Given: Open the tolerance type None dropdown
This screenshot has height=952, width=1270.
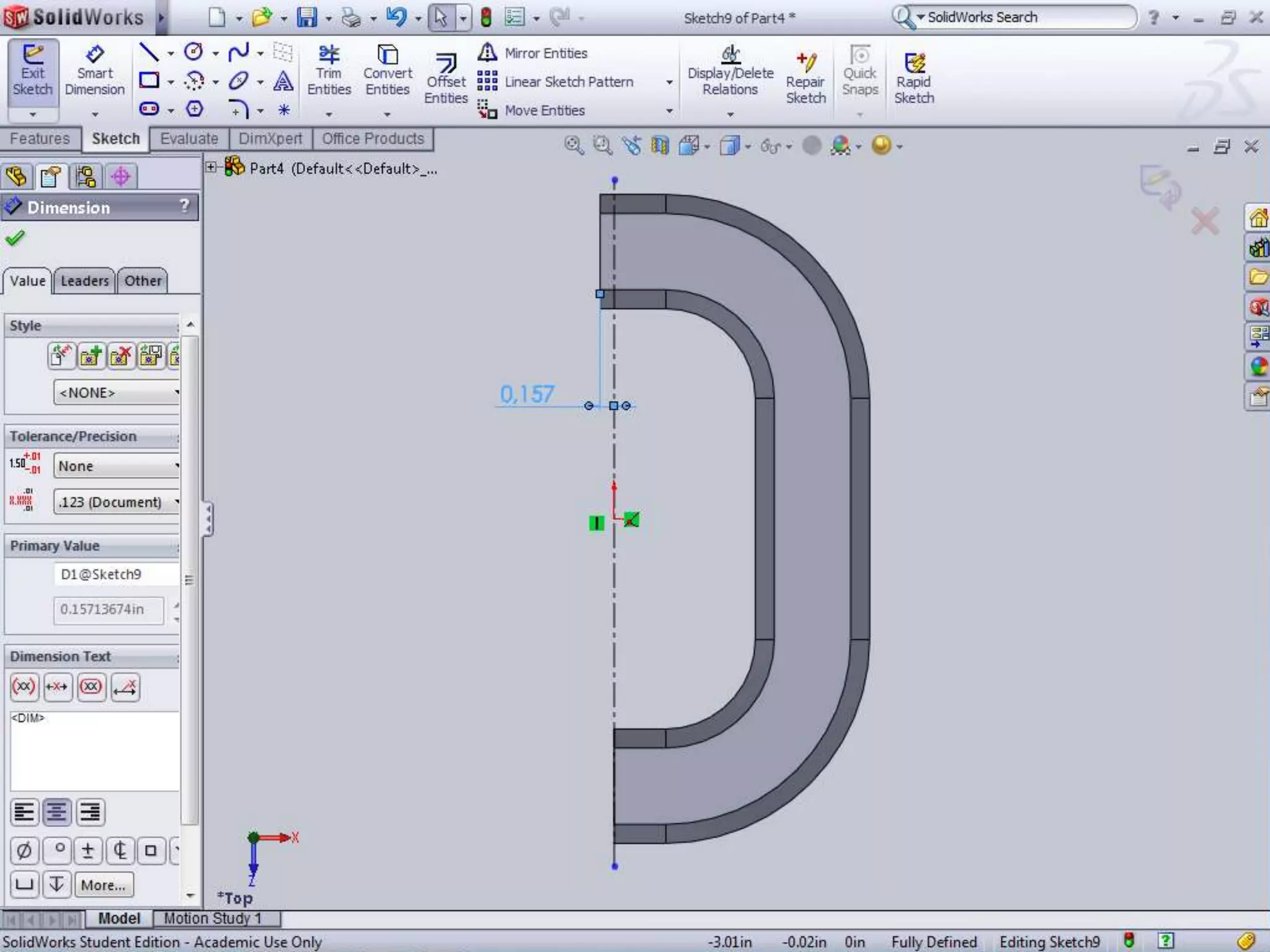Looking at the screenshot, I should [x=117, y=465].
